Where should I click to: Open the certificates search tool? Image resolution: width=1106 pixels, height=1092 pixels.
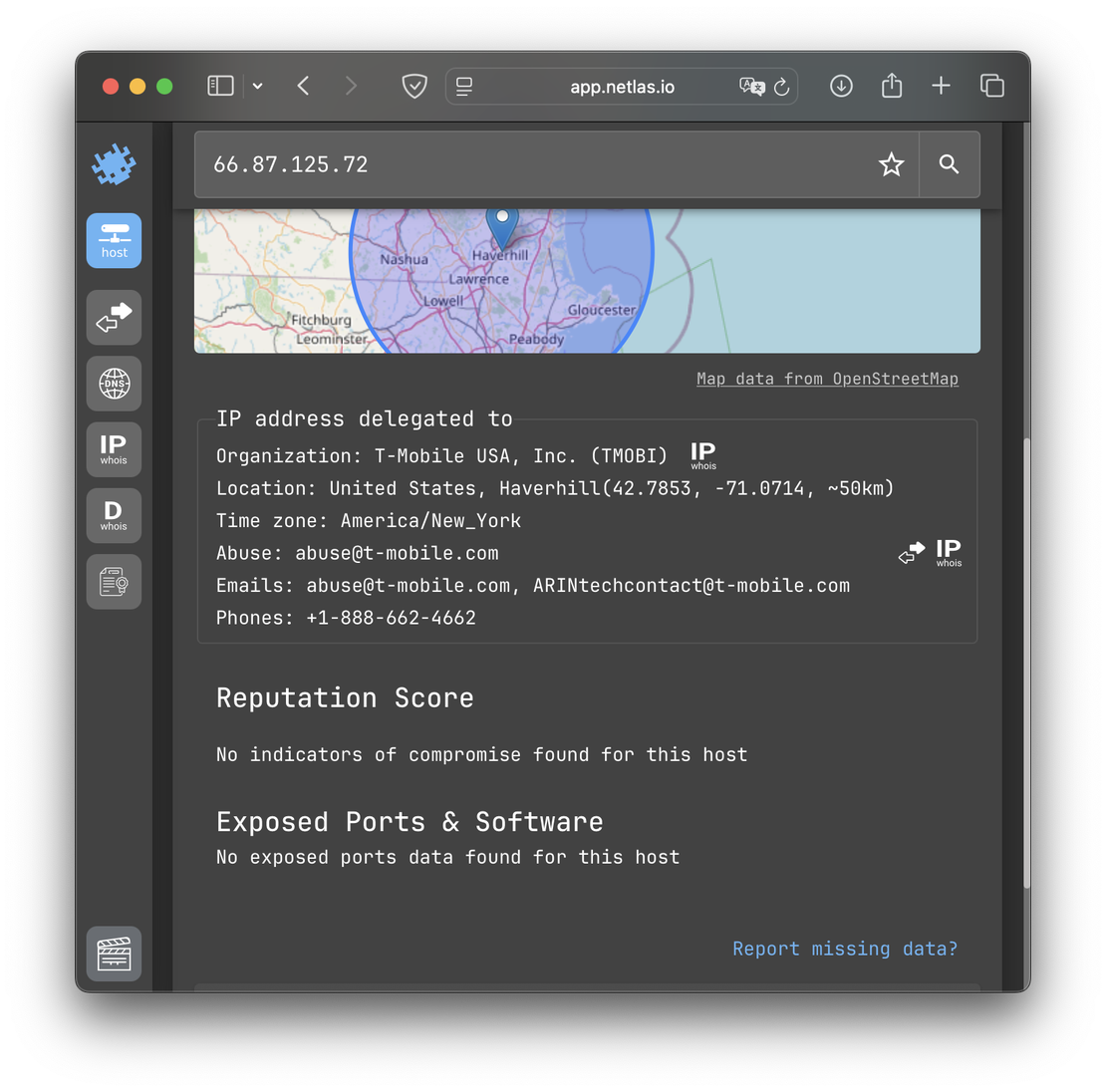click(114, 582)
